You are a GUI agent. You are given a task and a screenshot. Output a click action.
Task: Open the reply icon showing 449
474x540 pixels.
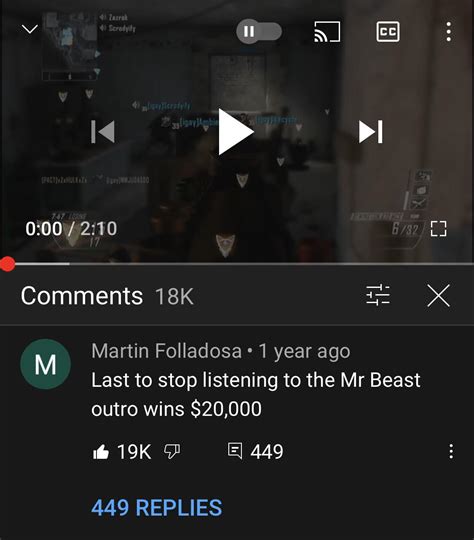coord(235,451)
